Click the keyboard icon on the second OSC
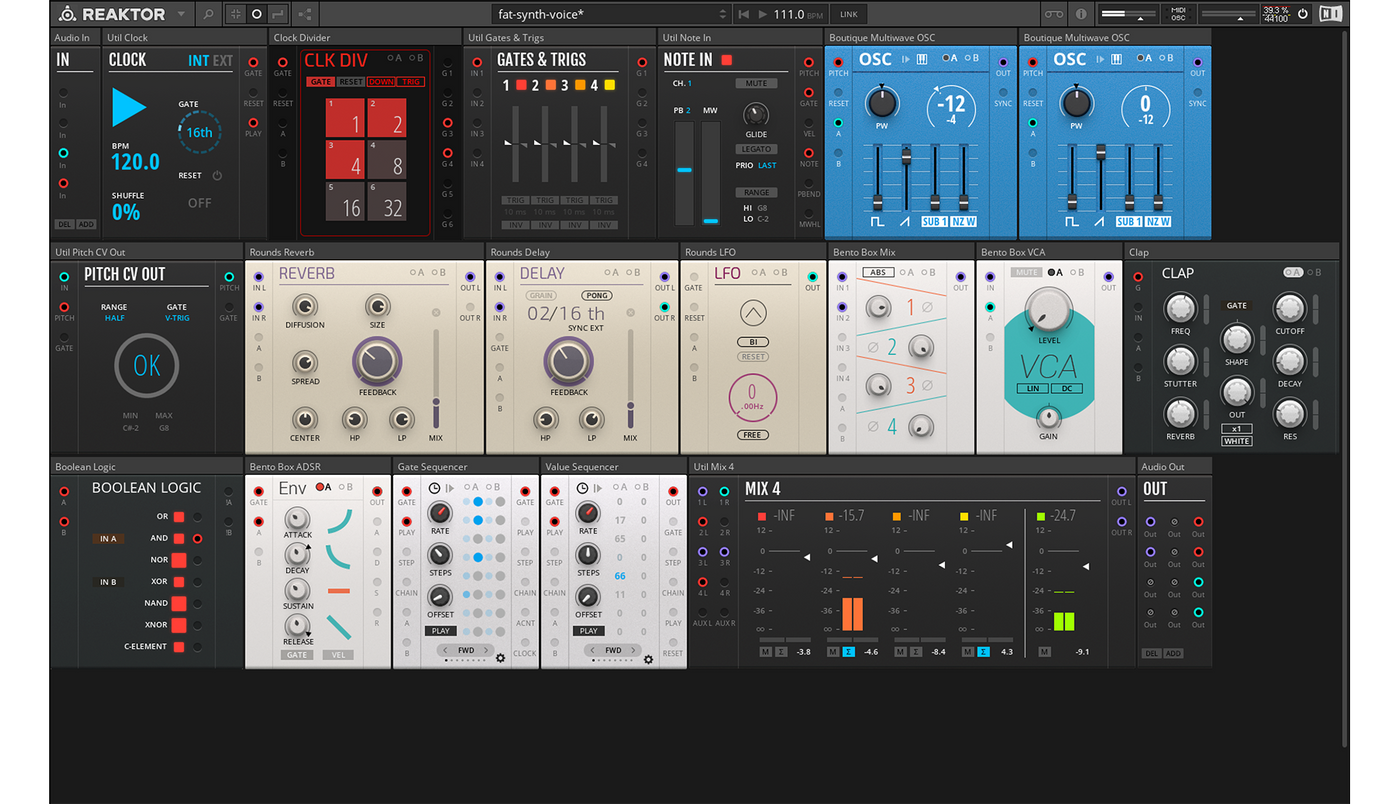 coord(1117,59)
